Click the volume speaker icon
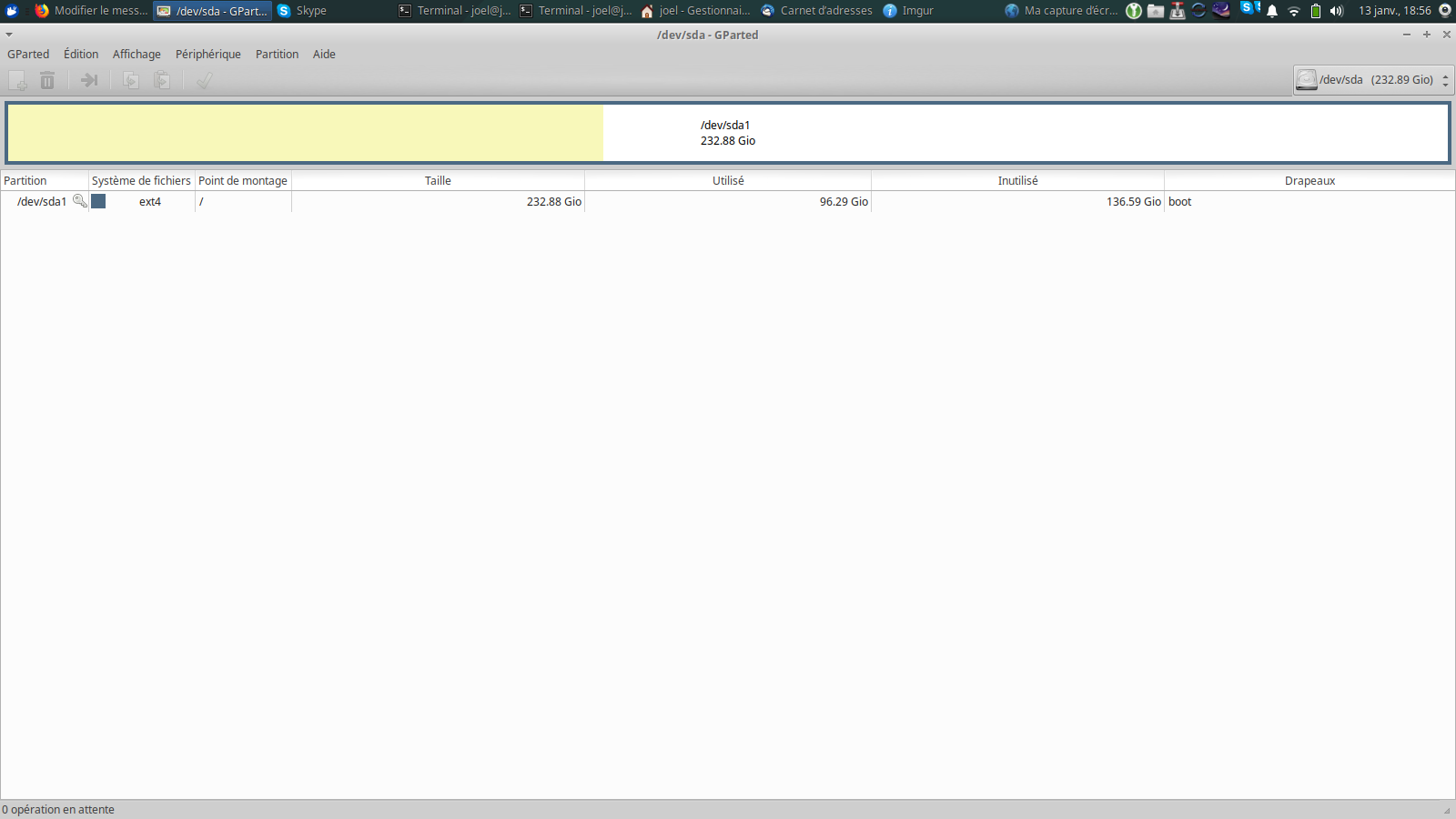This screenshot has width=1456, height=819. (1337, 11)
